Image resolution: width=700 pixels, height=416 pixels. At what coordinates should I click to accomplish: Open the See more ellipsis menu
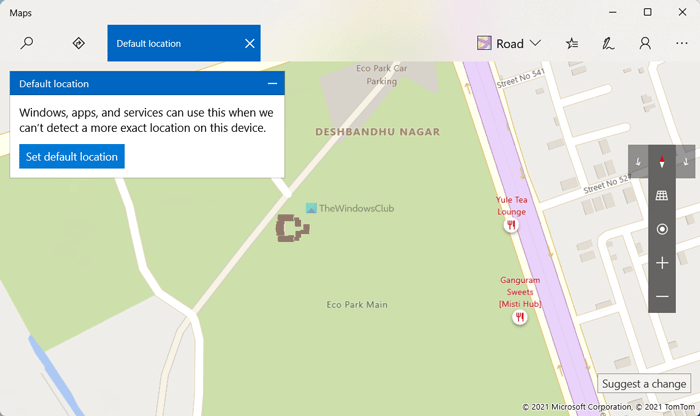coord(682,43)
